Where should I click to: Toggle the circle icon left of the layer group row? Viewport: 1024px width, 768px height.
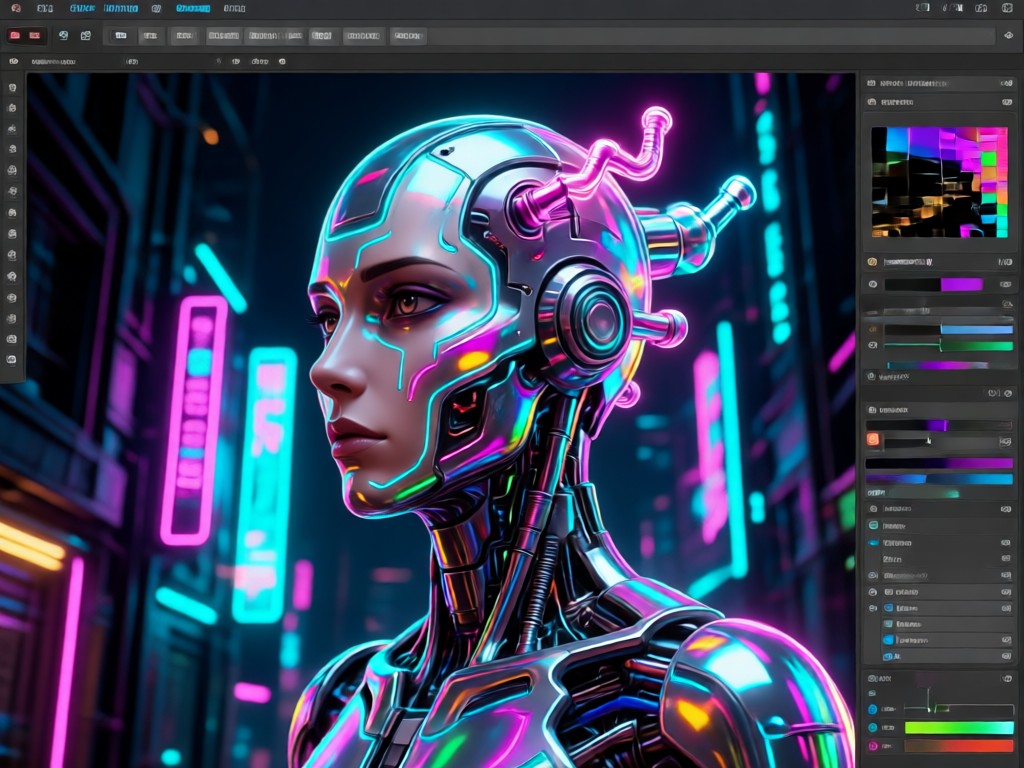(873, 592)
